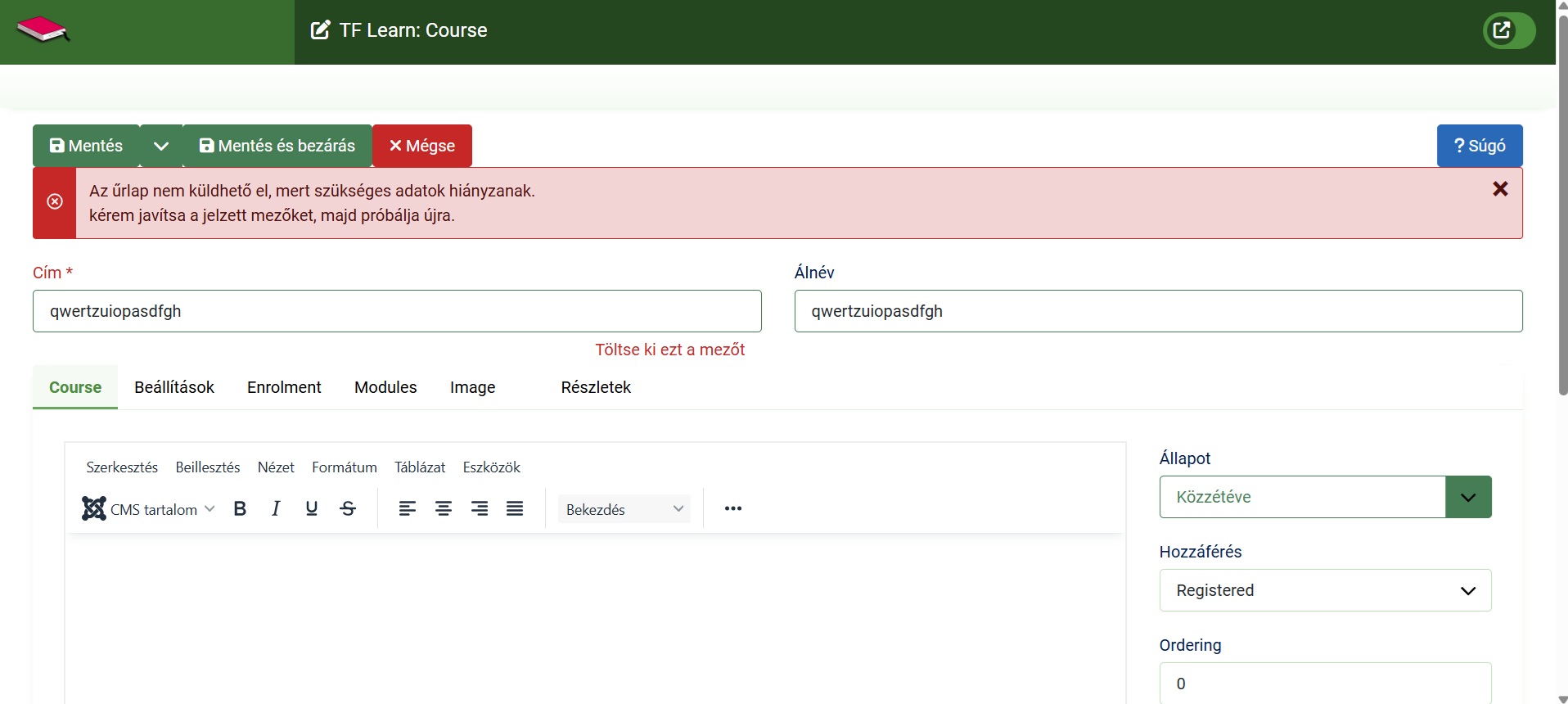Dismiss the red error alert
The width and height of the screenshot is (1568, 704).
[1499, 189]
